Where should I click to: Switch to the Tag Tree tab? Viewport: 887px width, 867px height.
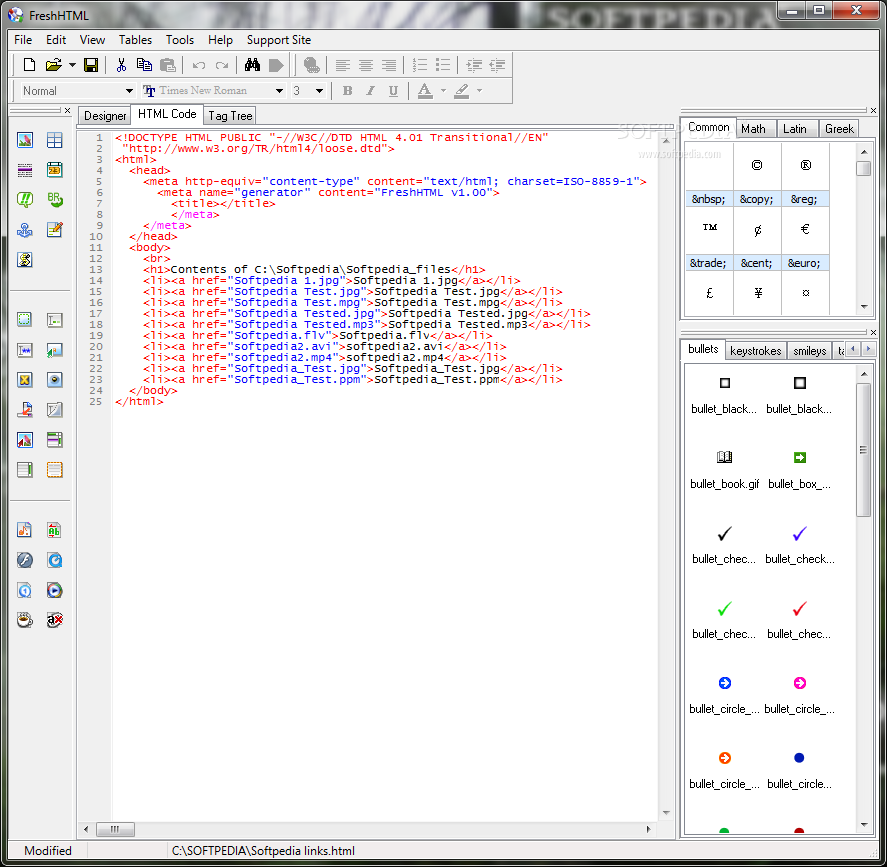coord(230,116)
